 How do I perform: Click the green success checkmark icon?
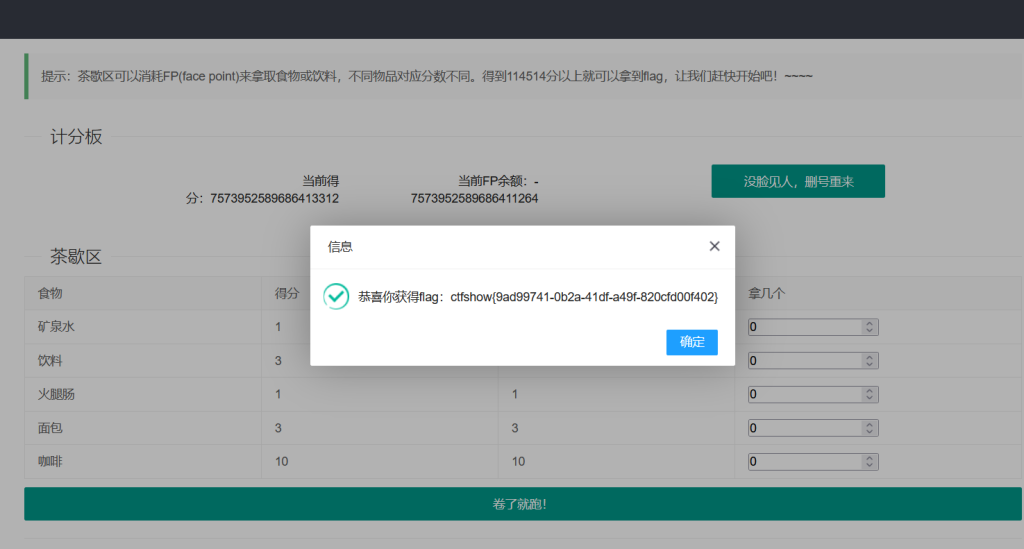pyautogui.click(x=336, y=296)
